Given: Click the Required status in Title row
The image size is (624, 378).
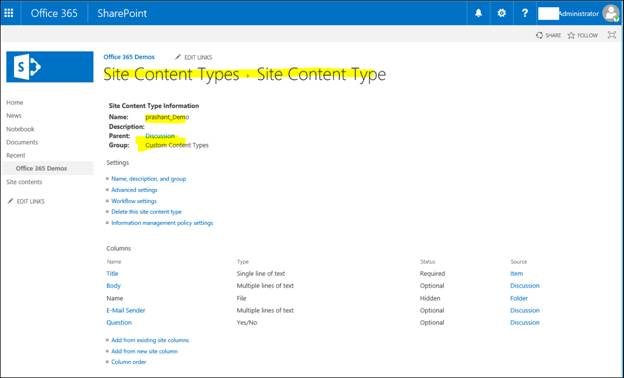Looking at the screenshot, I should pos(432,273).
